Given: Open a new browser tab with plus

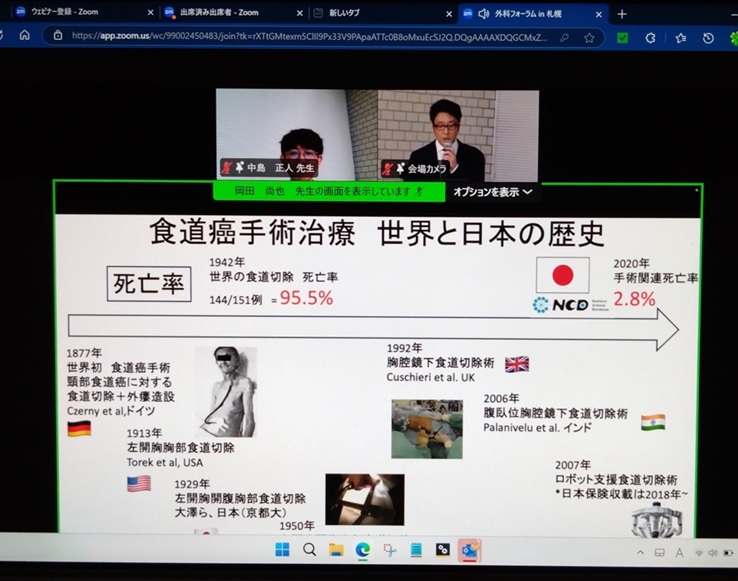Looking at the screenshot, I should coord(622,14).
